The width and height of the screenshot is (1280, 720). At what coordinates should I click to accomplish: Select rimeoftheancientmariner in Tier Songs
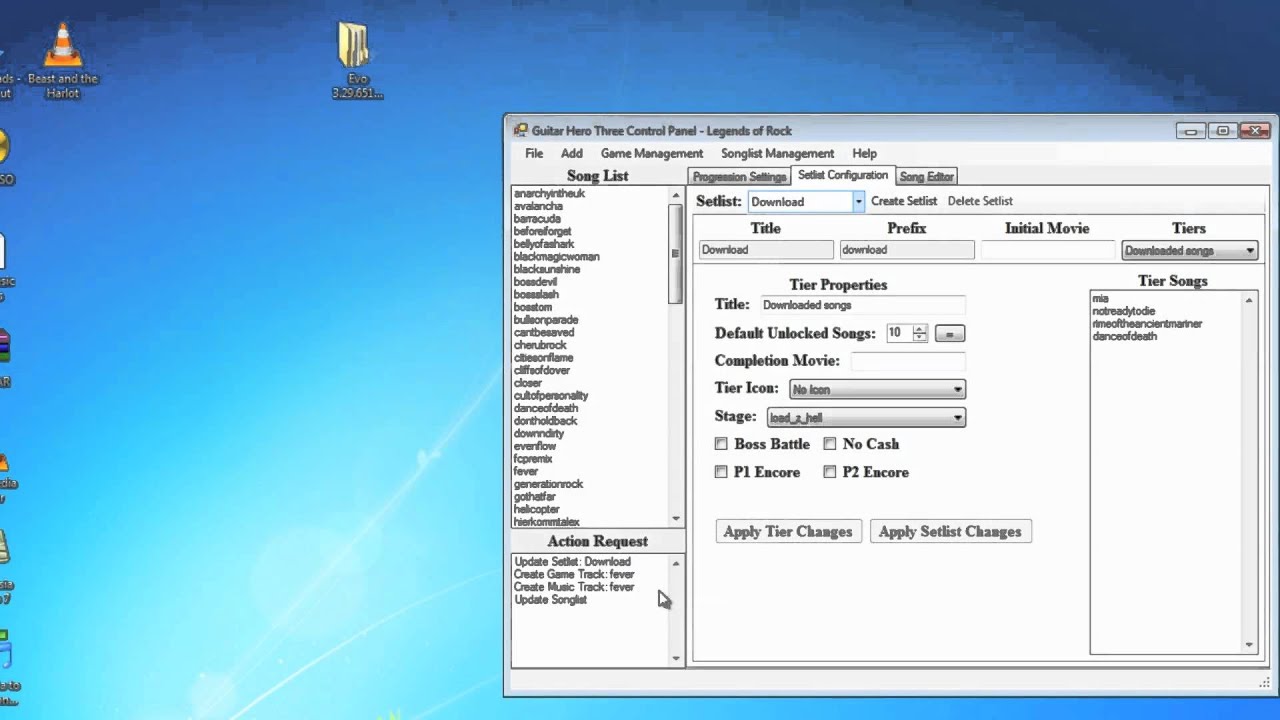point(1147,324)
